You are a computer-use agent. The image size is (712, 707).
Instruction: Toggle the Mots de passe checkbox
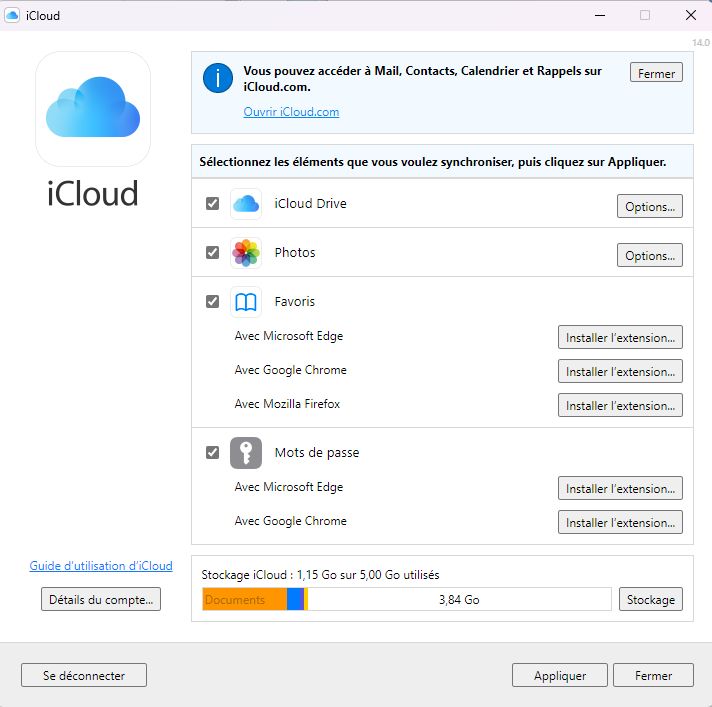(213, 453)
